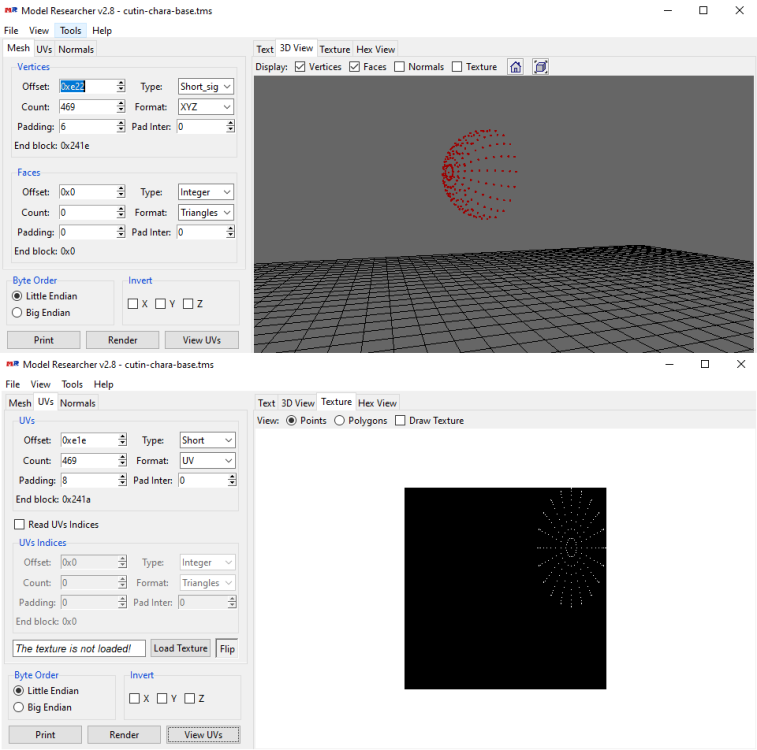Click Print button in bottom window
Image resolution: width=757 pixels, height=750 pixels.
pos(45,735)
